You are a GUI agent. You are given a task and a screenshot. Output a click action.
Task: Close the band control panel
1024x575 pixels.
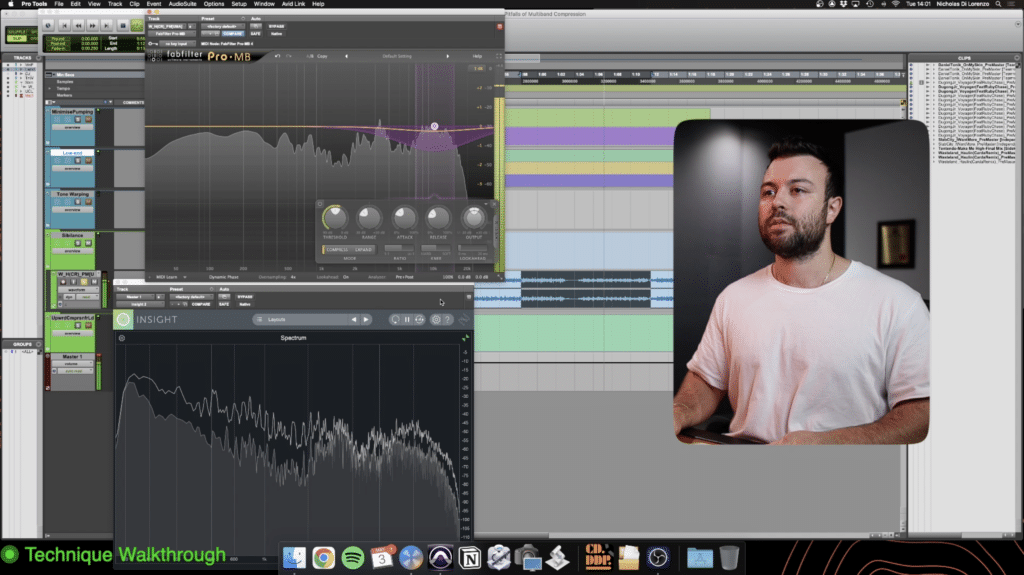click(x=494, y=204)
